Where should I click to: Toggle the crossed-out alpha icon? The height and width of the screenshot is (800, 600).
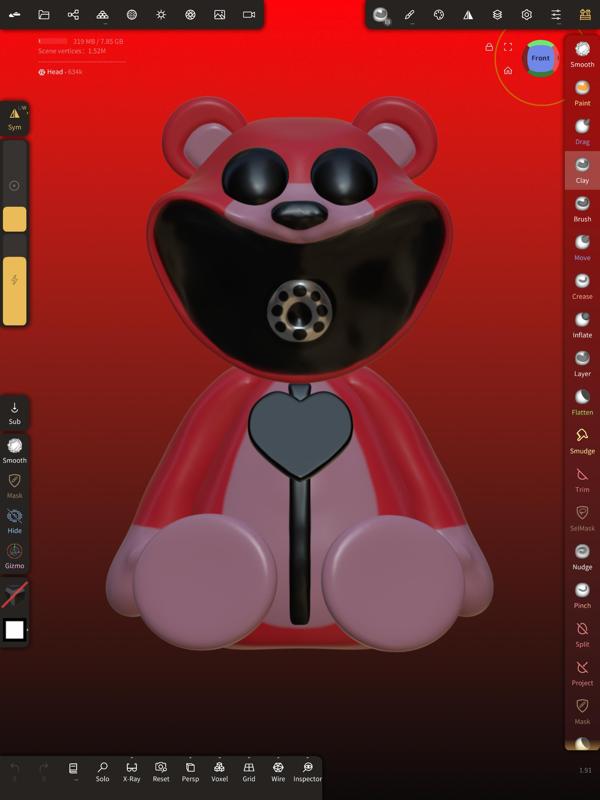pos(14,595)
